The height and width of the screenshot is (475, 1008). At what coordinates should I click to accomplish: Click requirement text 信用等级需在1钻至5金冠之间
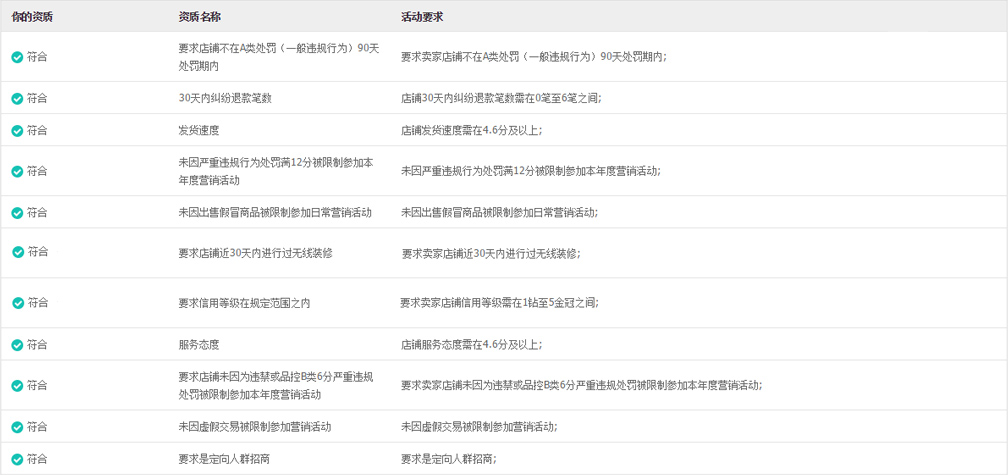pos(499,303)
